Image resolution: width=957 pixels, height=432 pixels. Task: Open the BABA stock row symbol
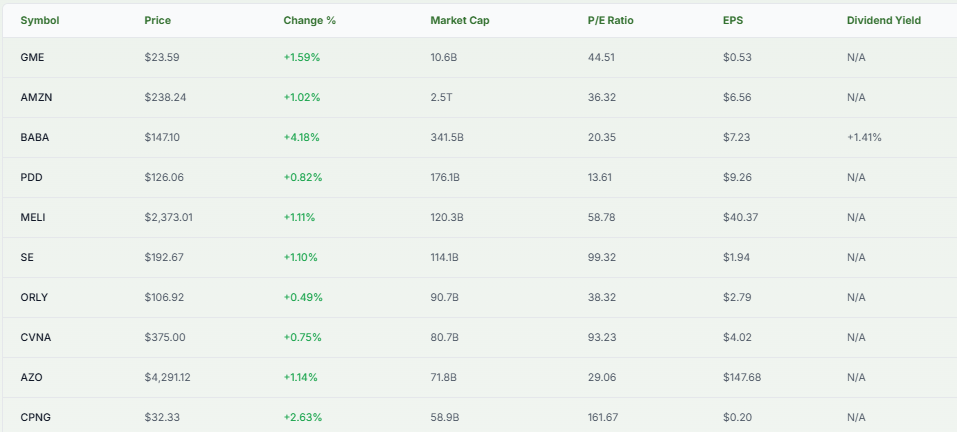(35, 137)
